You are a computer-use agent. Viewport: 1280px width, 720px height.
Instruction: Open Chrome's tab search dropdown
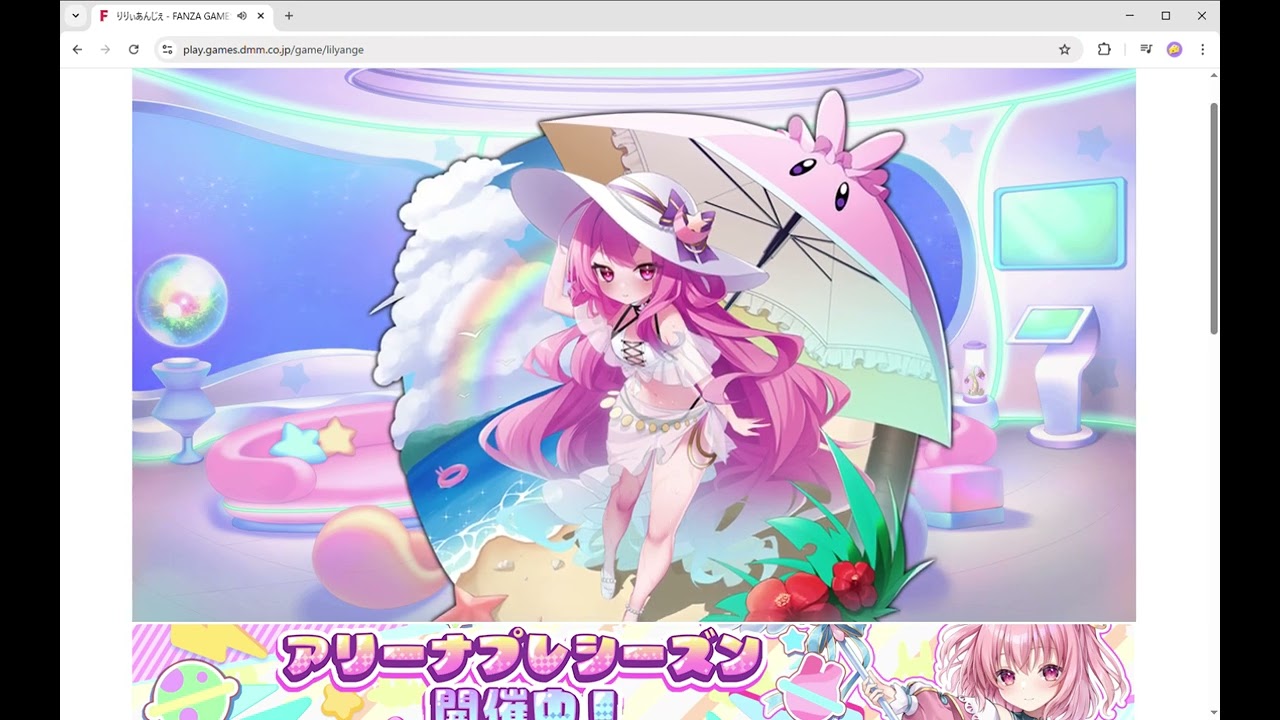pos(75,16)
